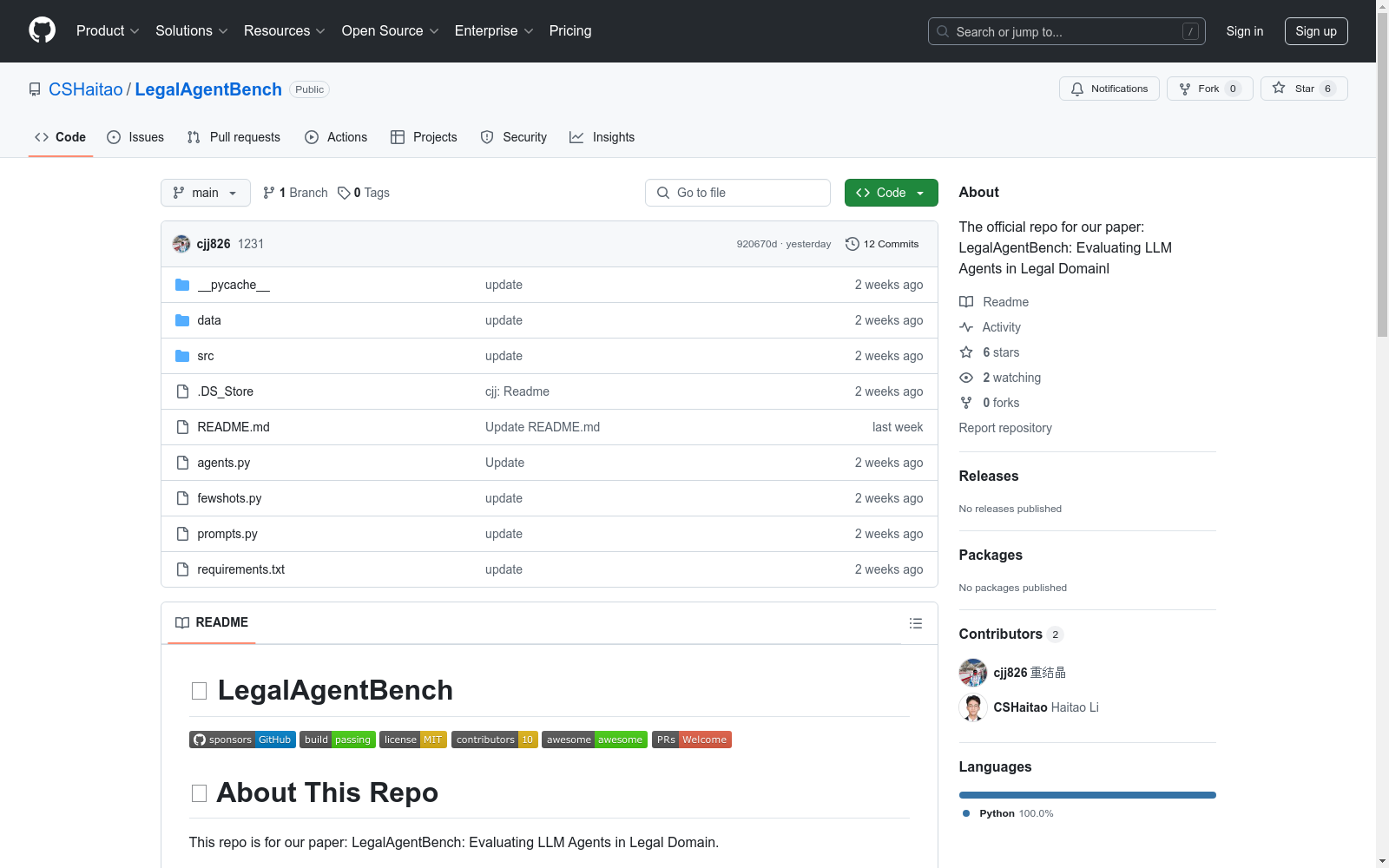Click the cjj826 avatar in commit header
This screenshot has width=1389, height=868.
point(181,244)
